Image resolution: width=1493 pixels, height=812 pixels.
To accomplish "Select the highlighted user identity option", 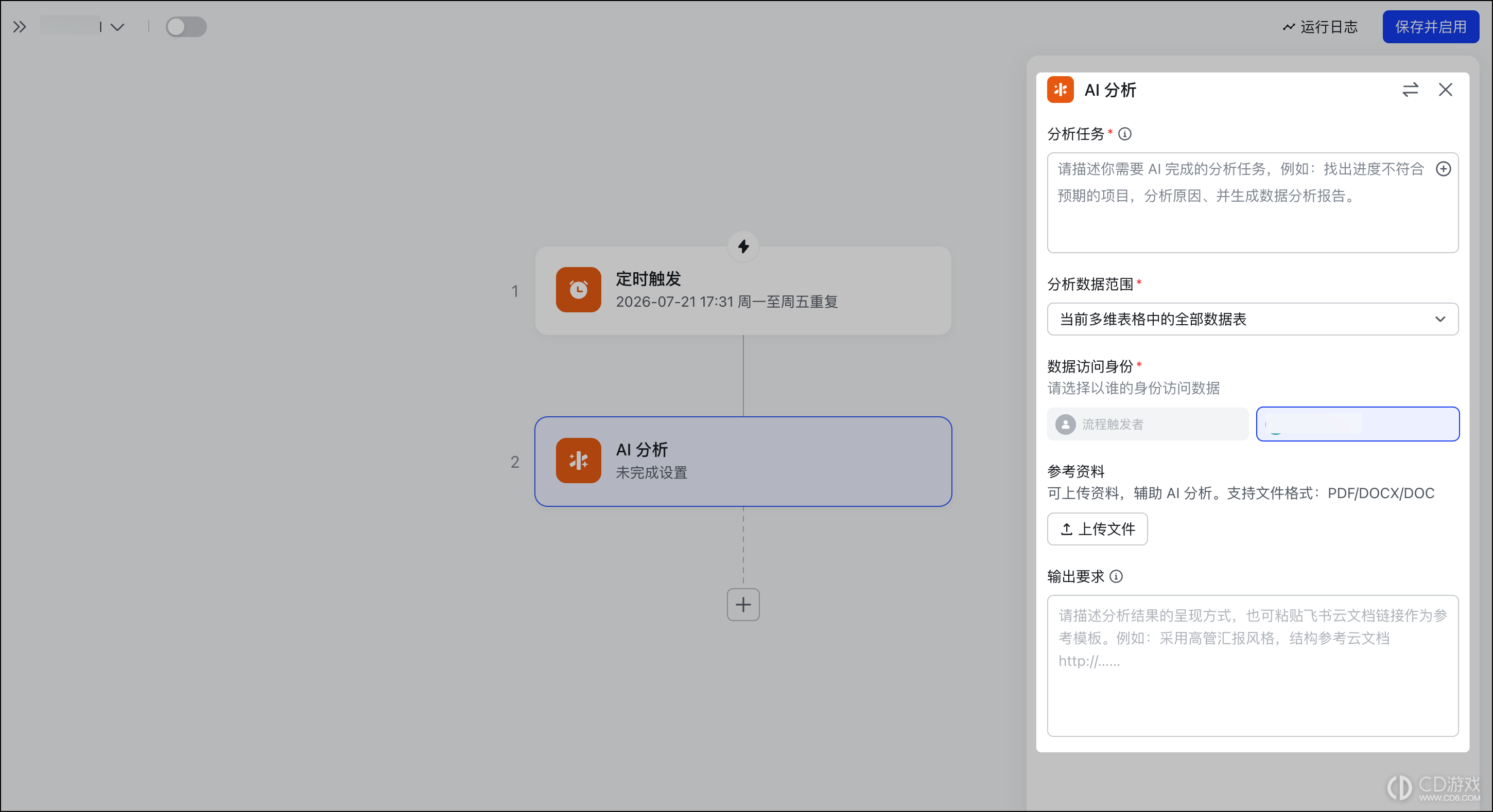I will point(1358,424).
